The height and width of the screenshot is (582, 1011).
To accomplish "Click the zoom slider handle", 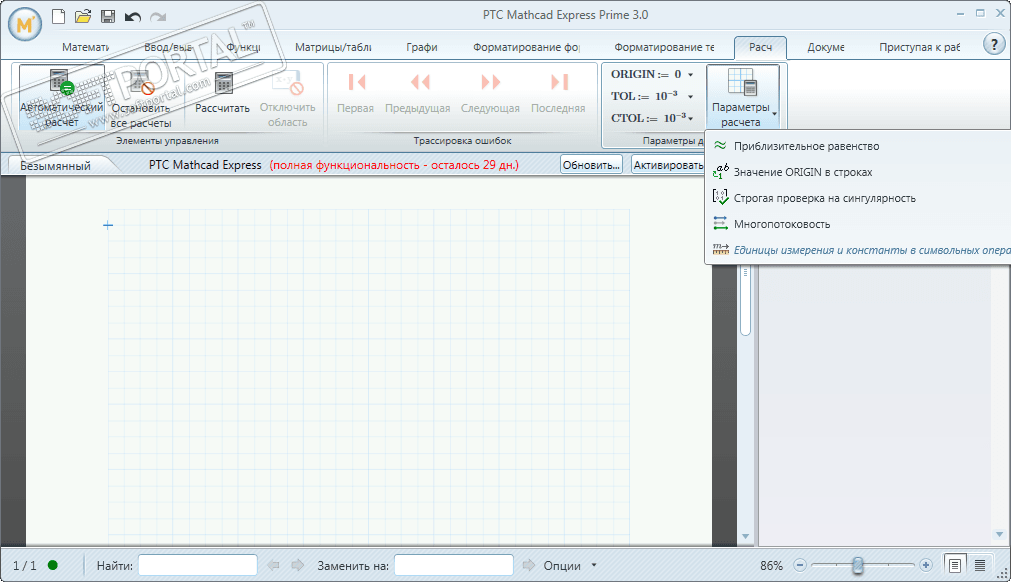I will click(858, 565).
